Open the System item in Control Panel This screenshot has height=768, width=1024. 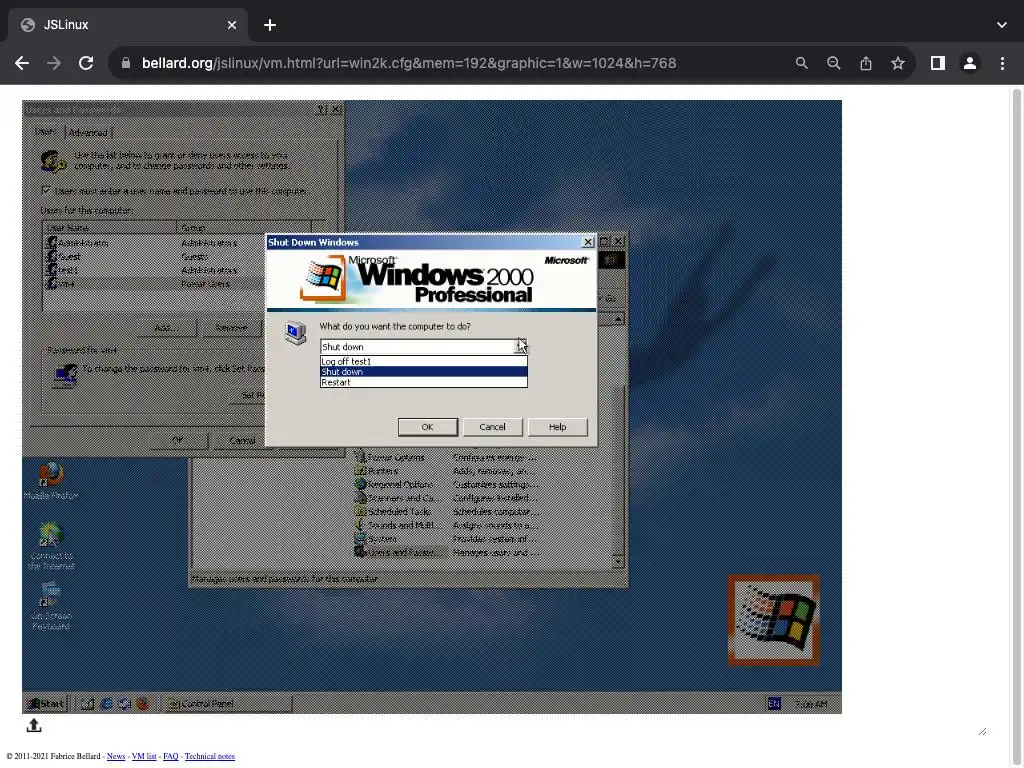376,539
